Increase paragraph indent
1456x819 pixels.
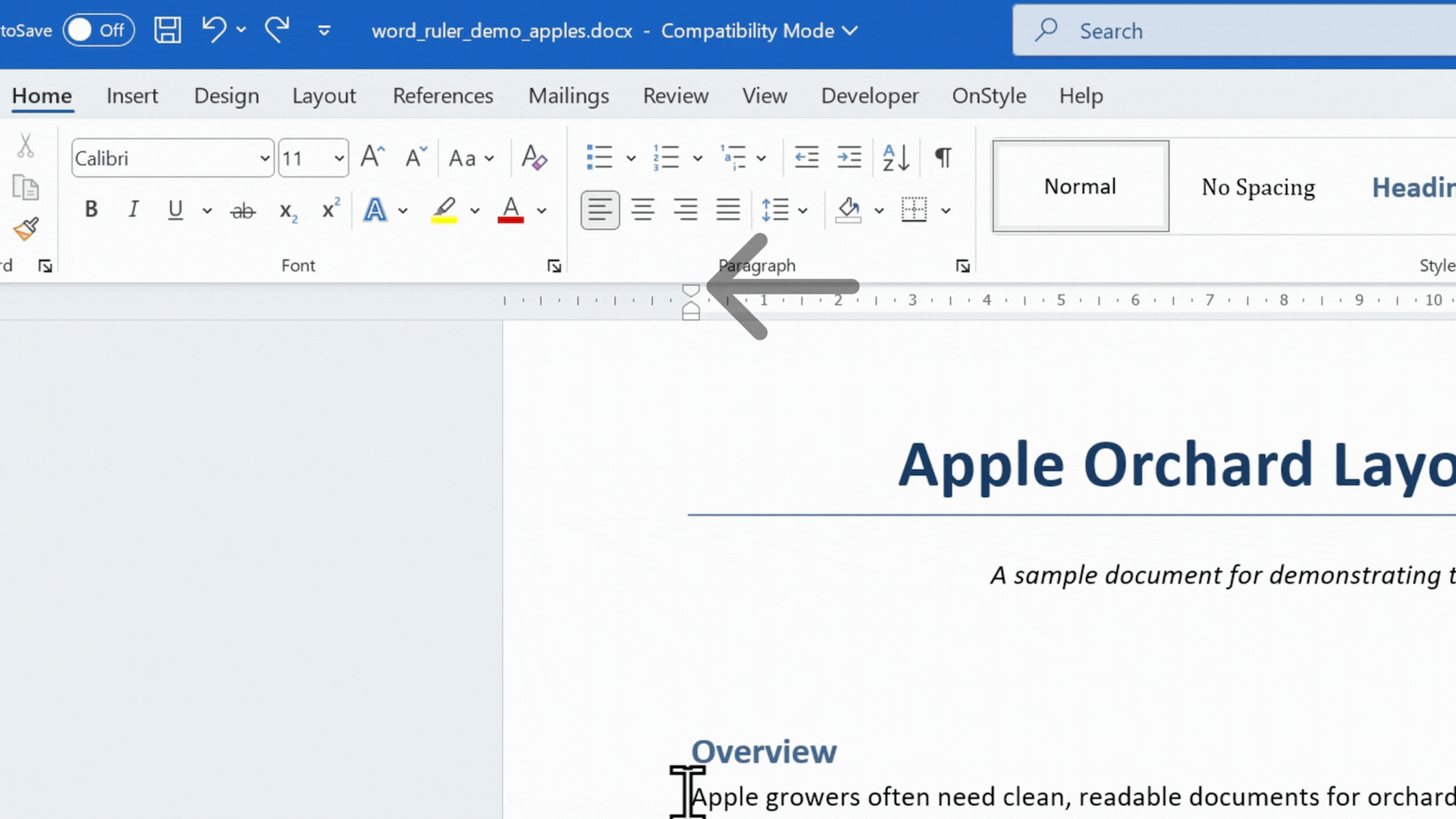point(849,158)
